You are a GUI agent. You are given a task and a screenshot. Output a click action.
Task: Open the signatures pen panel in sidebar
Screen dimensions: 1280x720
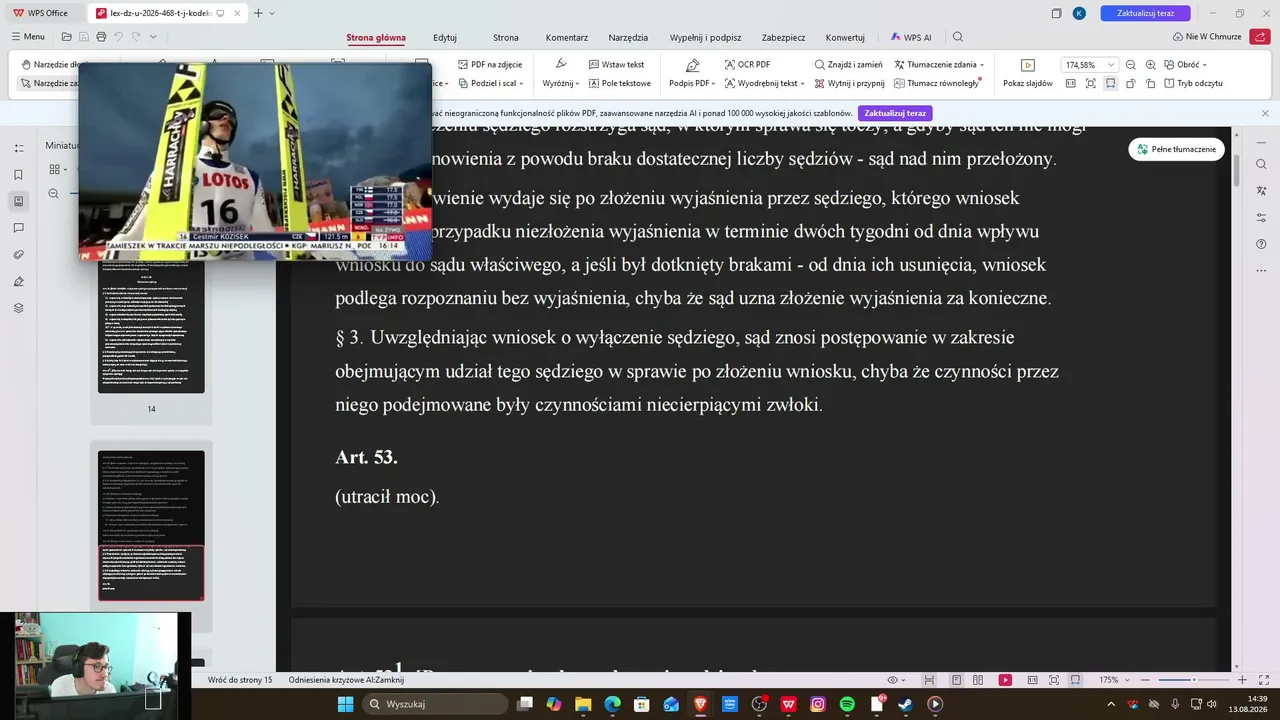19,281
